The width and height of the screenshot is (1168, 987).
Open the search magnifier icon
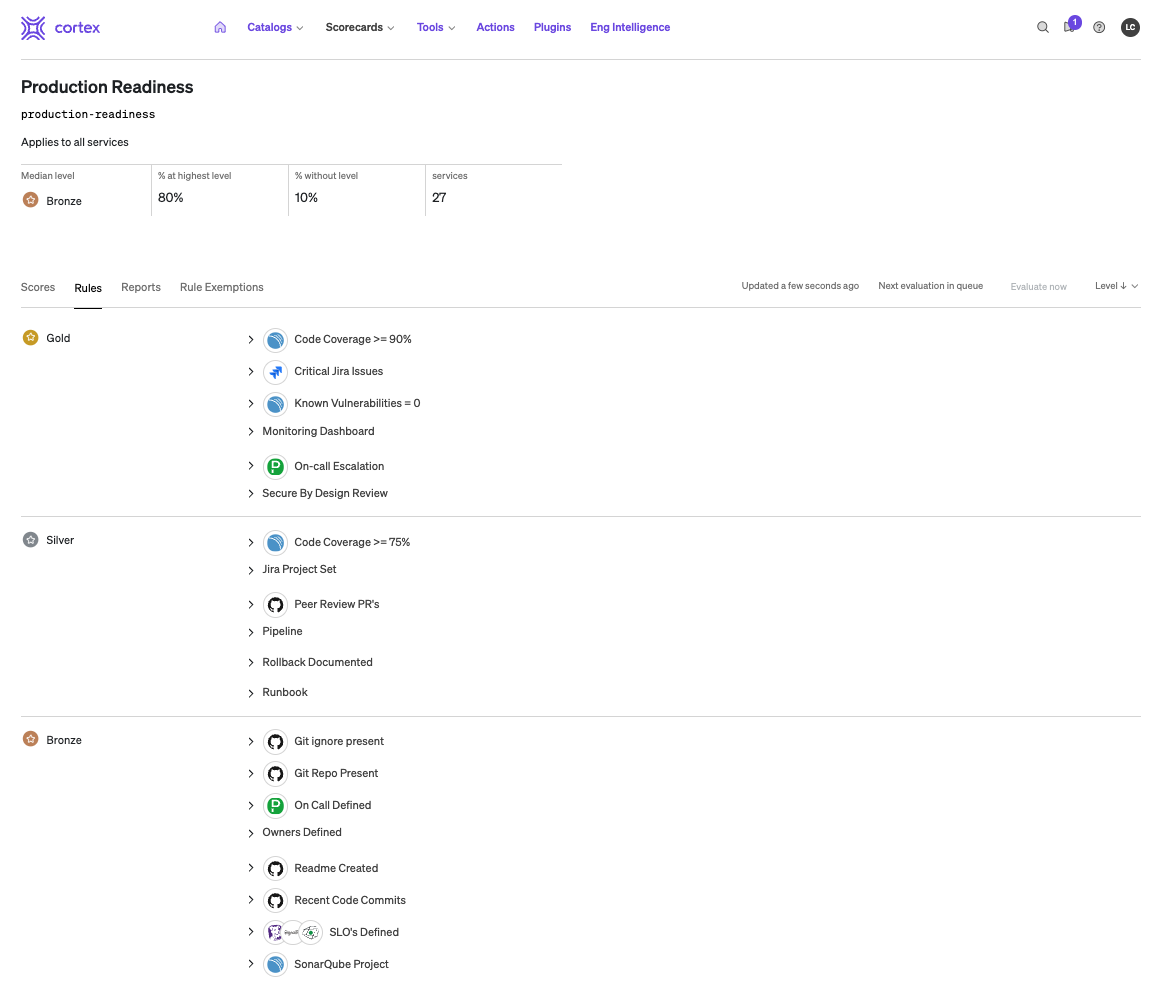coord(1043,28)
